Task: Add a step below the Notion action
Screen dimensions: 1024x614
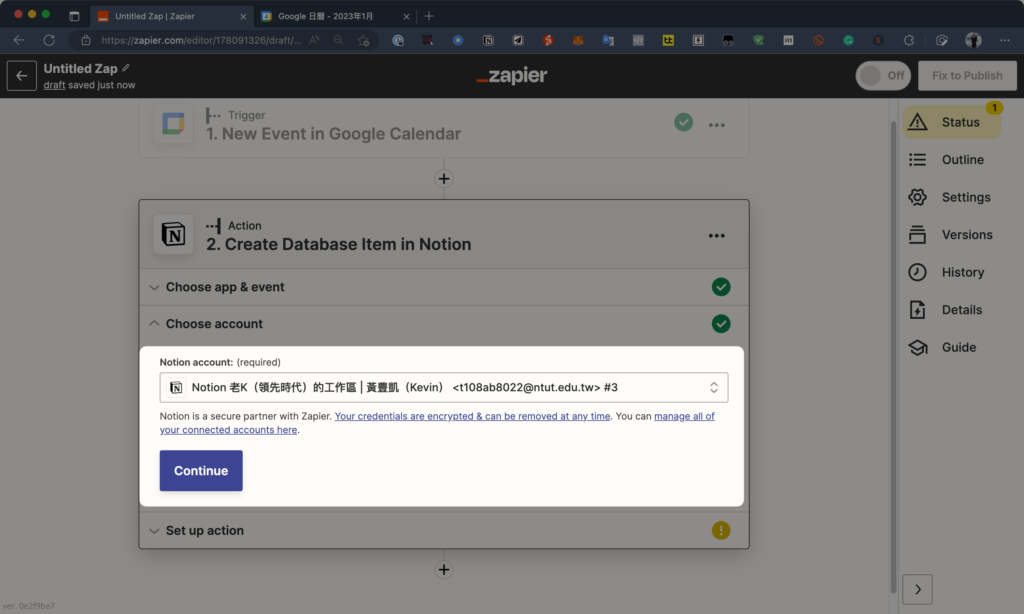Action: (x=444, y=570)
